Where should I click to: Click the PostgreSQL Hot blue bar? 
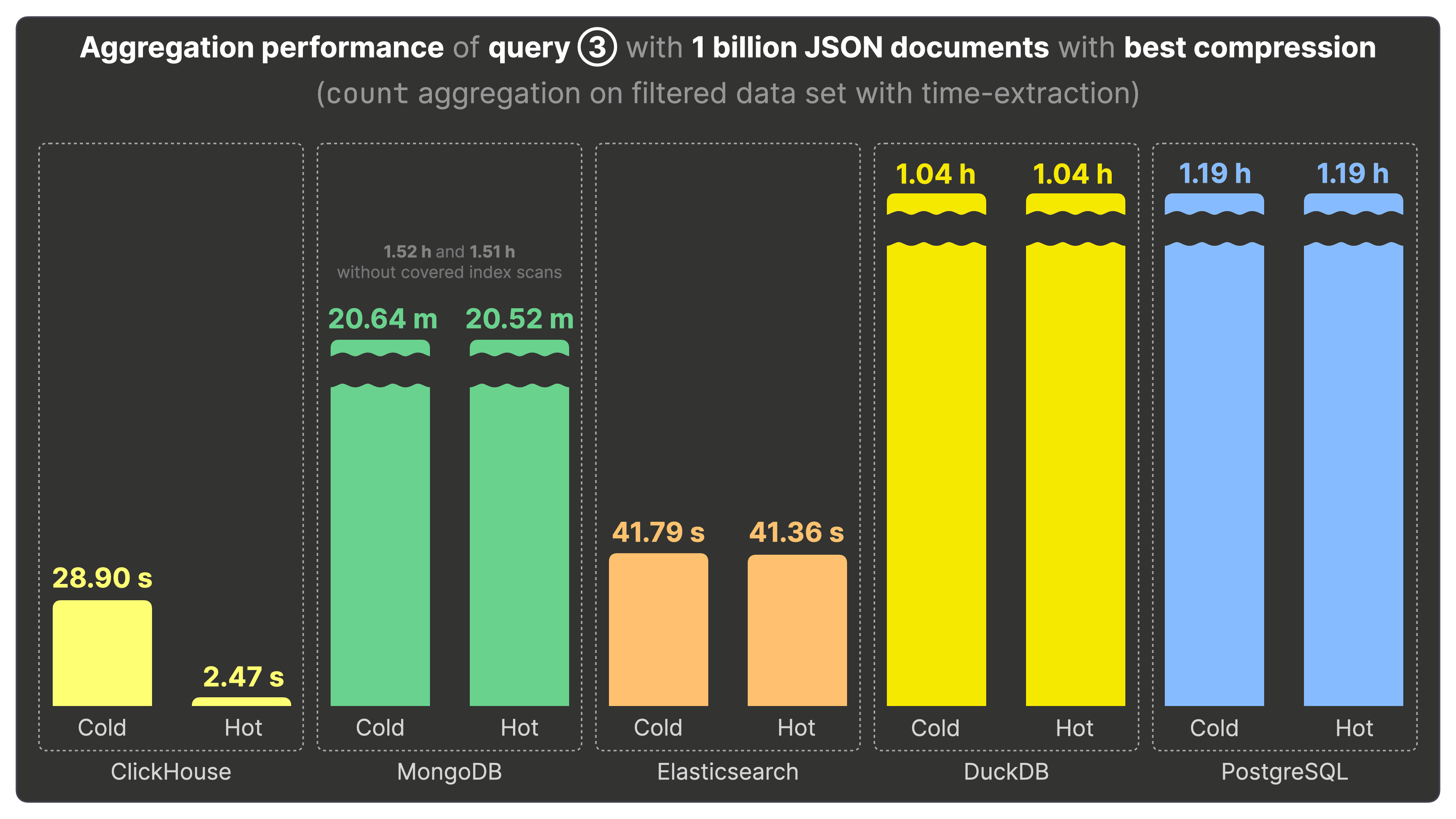coord(1353,475)
